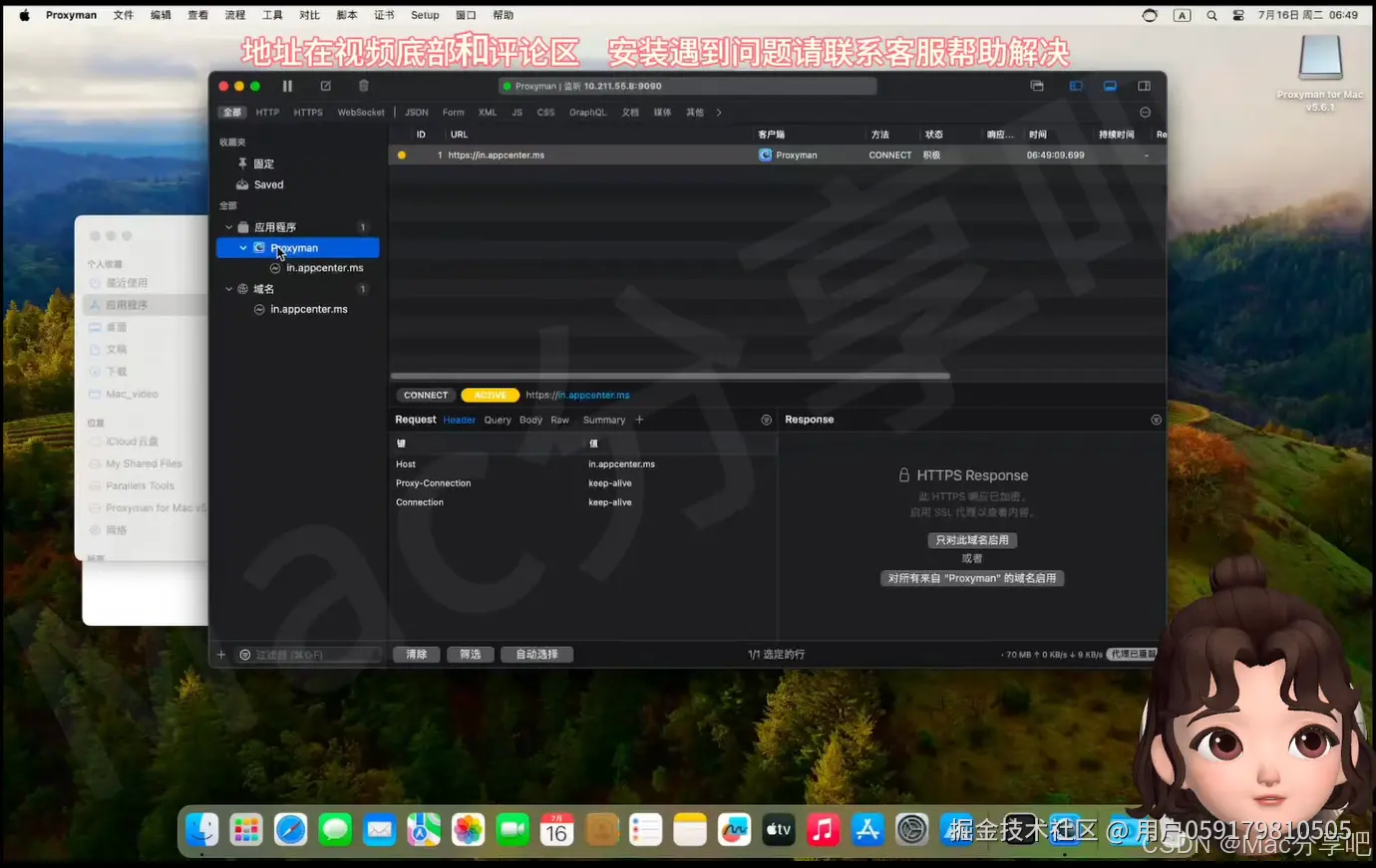
Task: Click the 筛选 button at bottom
Action: (471, 655)
